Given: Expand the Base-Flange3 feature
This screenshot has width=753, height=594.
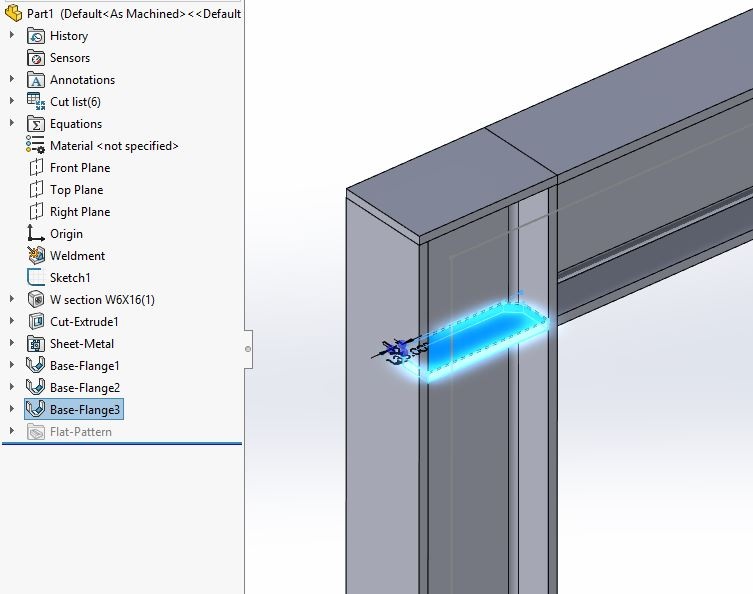Looking at the screenshot, I should click(12, 409).
